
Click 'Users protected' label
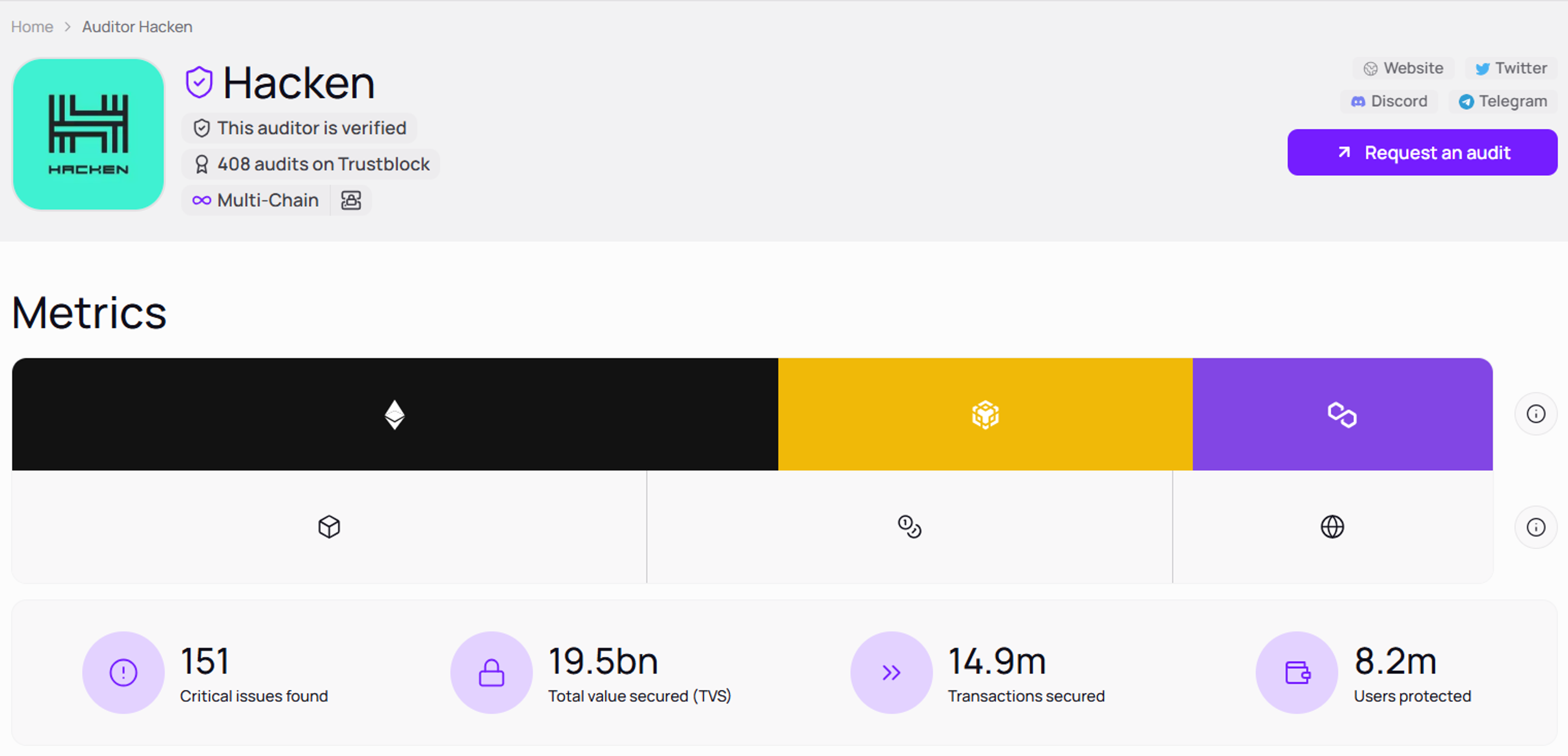[x=1412, y=696]
